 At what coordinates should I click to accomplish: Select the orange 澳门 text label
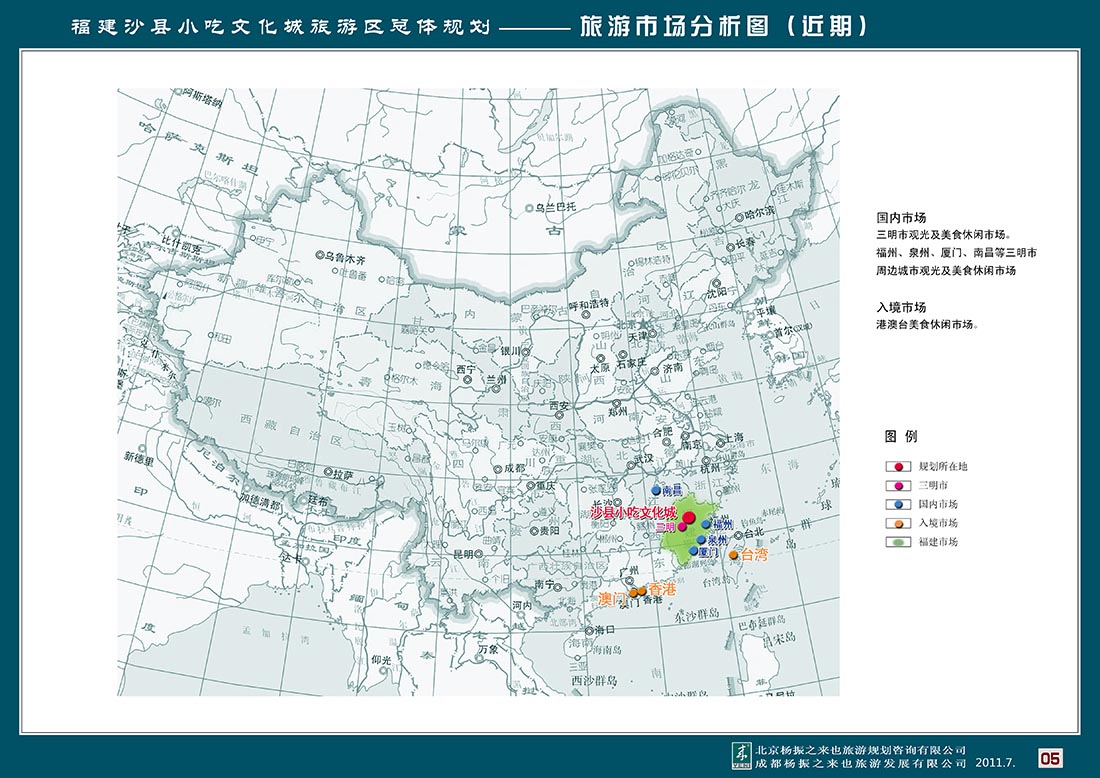[612, 599]
